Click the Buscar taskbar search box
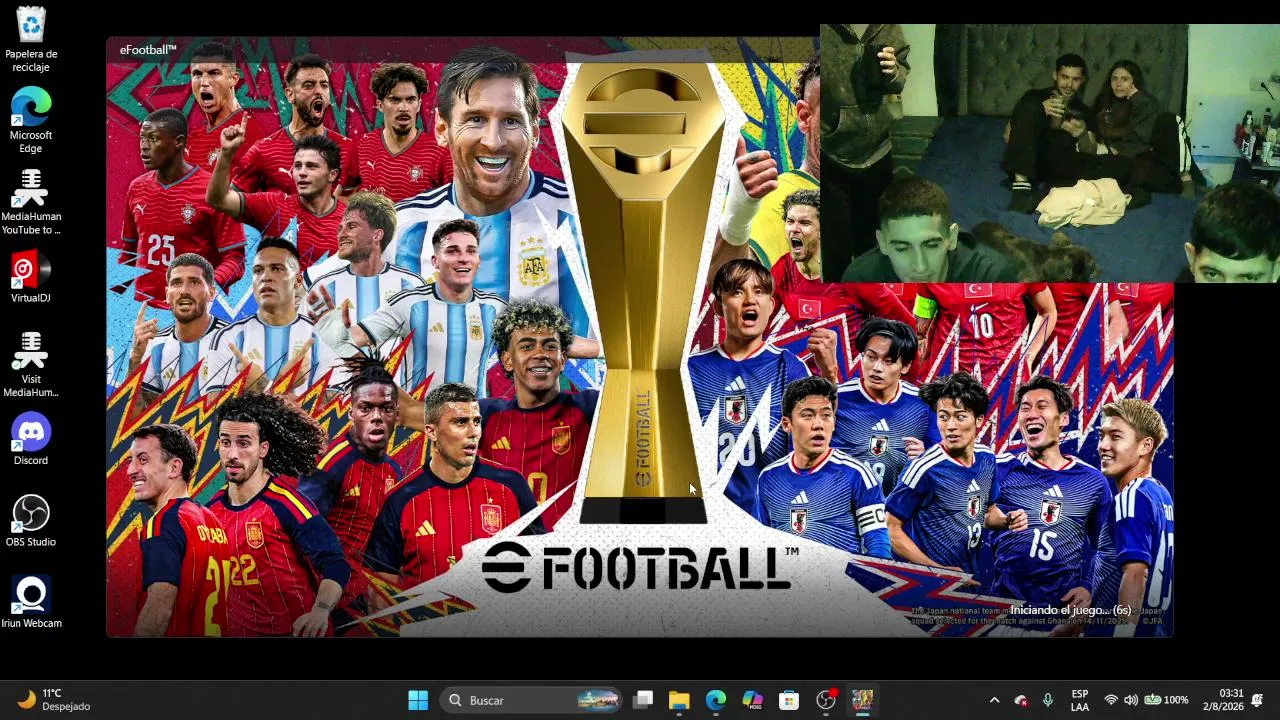1280x720 pixels. [531, 700]
